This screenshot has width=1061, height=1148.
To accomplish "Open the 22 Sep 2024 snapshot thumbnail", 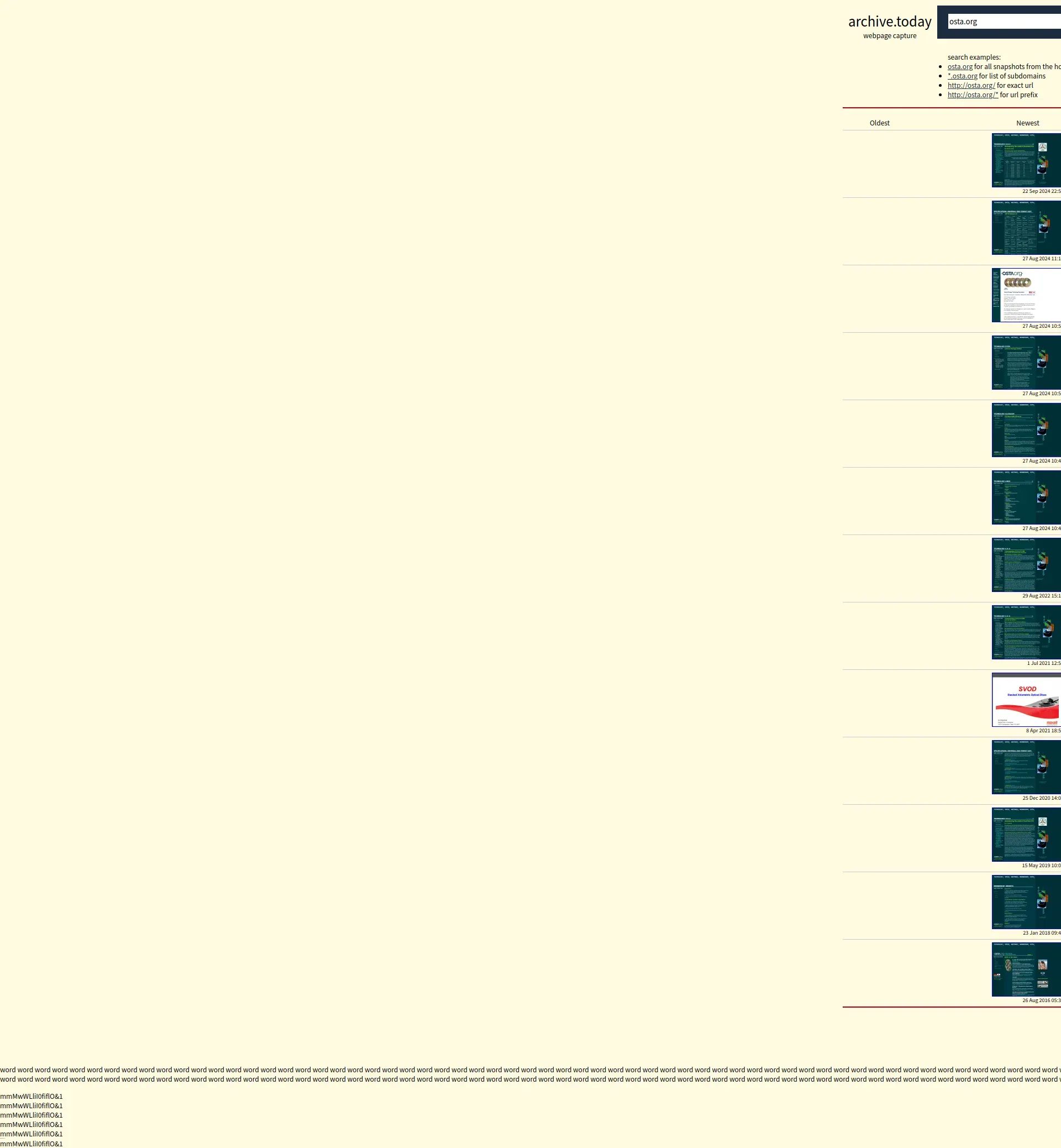I will [x=1026, y=160].
